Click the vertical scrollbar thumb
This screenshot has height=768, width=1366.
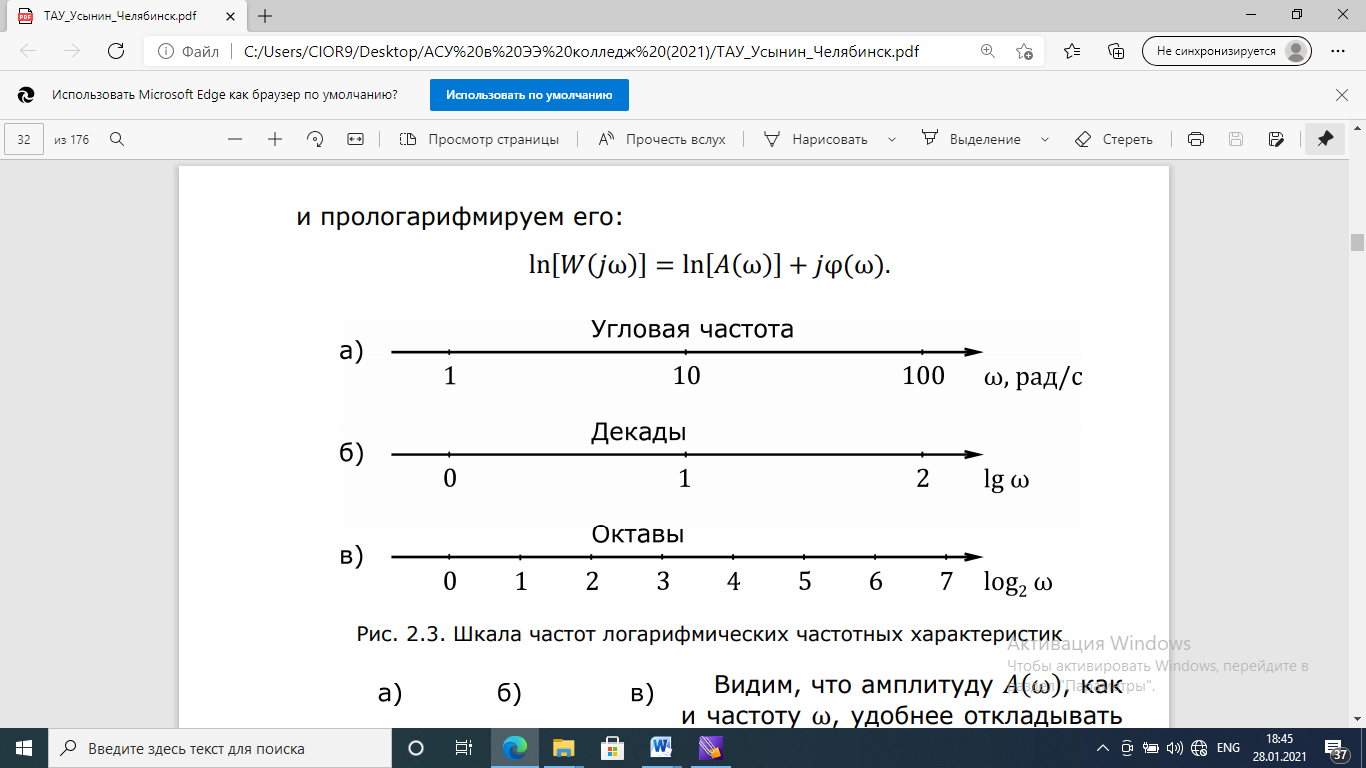click(1357, 242)
